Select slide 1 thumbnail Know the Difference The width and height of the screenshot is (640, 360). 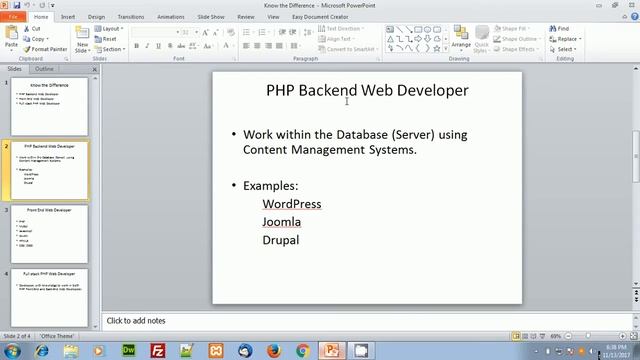49,107
